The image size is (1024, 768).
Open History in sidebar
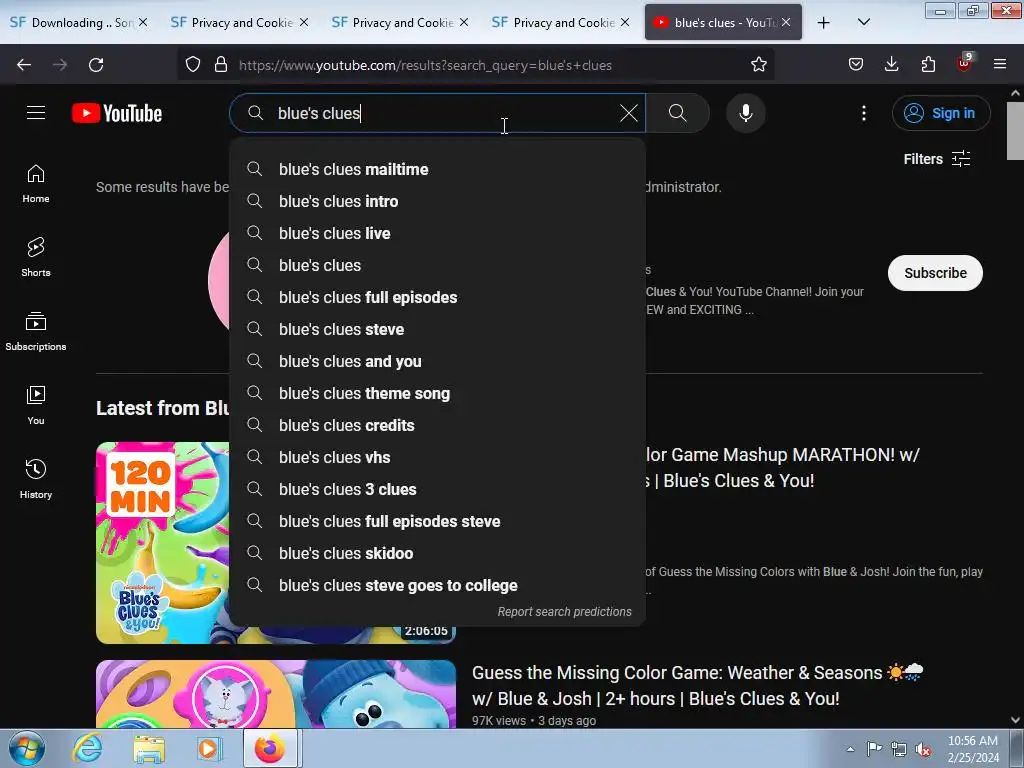pos(36,479)
